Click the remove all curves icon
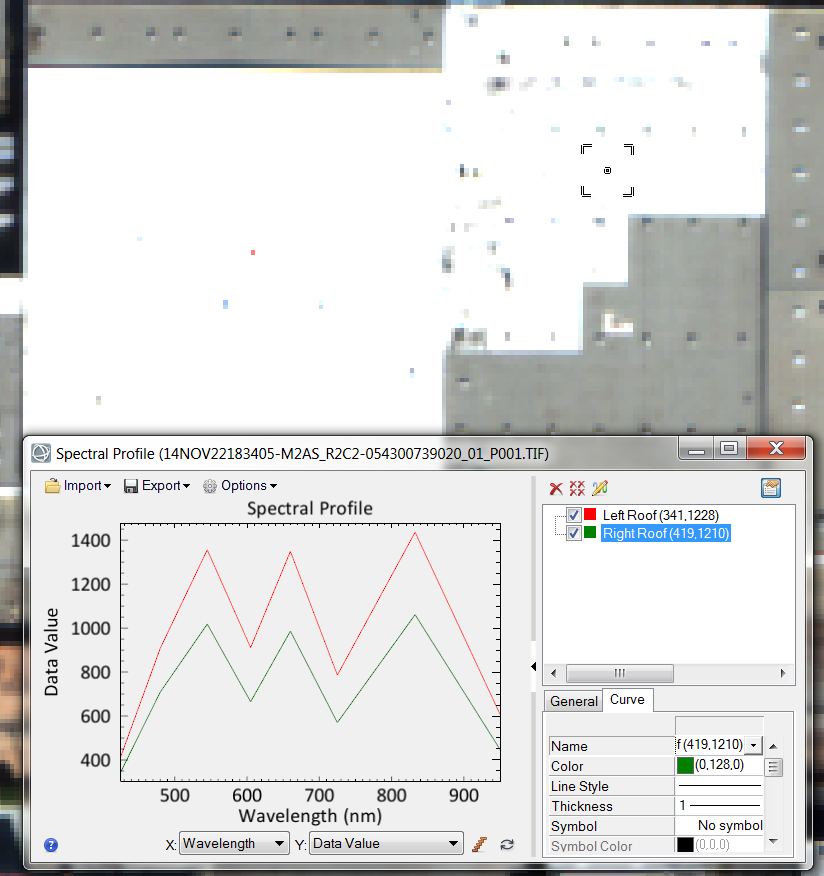Image resolution: width=824 pixels, height=876 pixels. (x=577, y=488)
